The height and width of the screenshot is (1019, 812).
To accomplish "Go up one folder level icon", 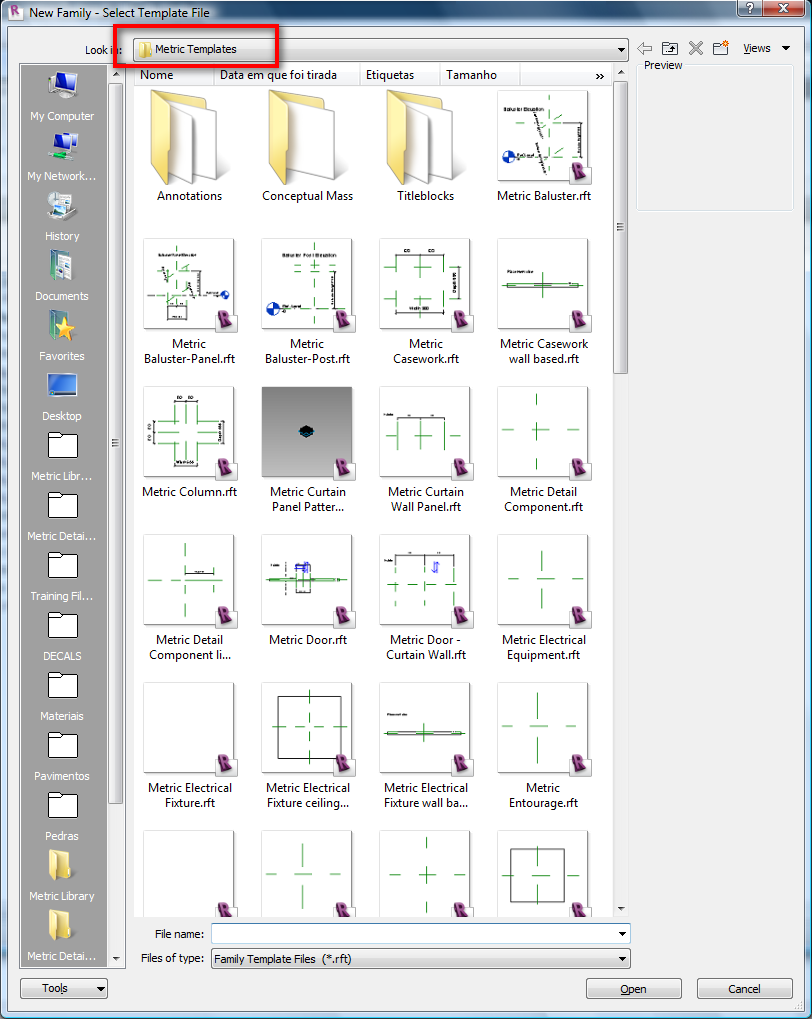I will 670,49.
